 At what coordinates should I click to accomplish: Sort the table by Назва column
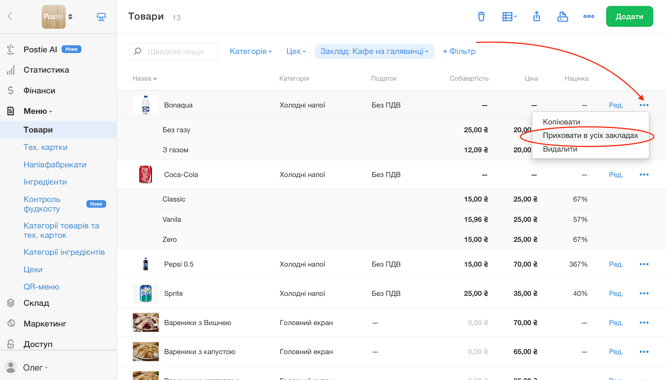[144, 78]
